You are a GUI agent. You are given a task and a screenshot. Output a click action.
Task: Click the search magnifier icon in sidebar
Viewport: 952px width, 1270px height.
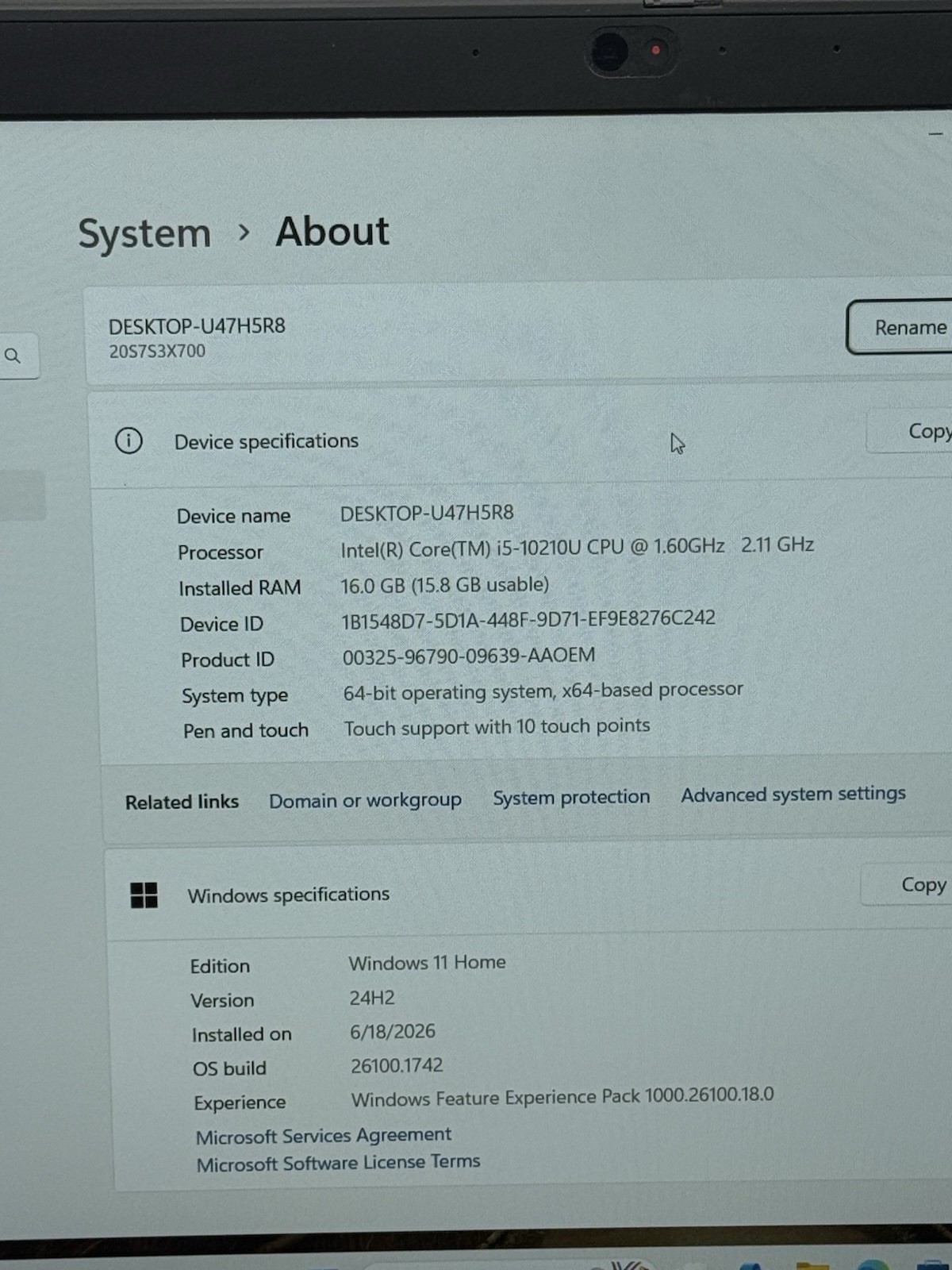click(x=13, y=356)
